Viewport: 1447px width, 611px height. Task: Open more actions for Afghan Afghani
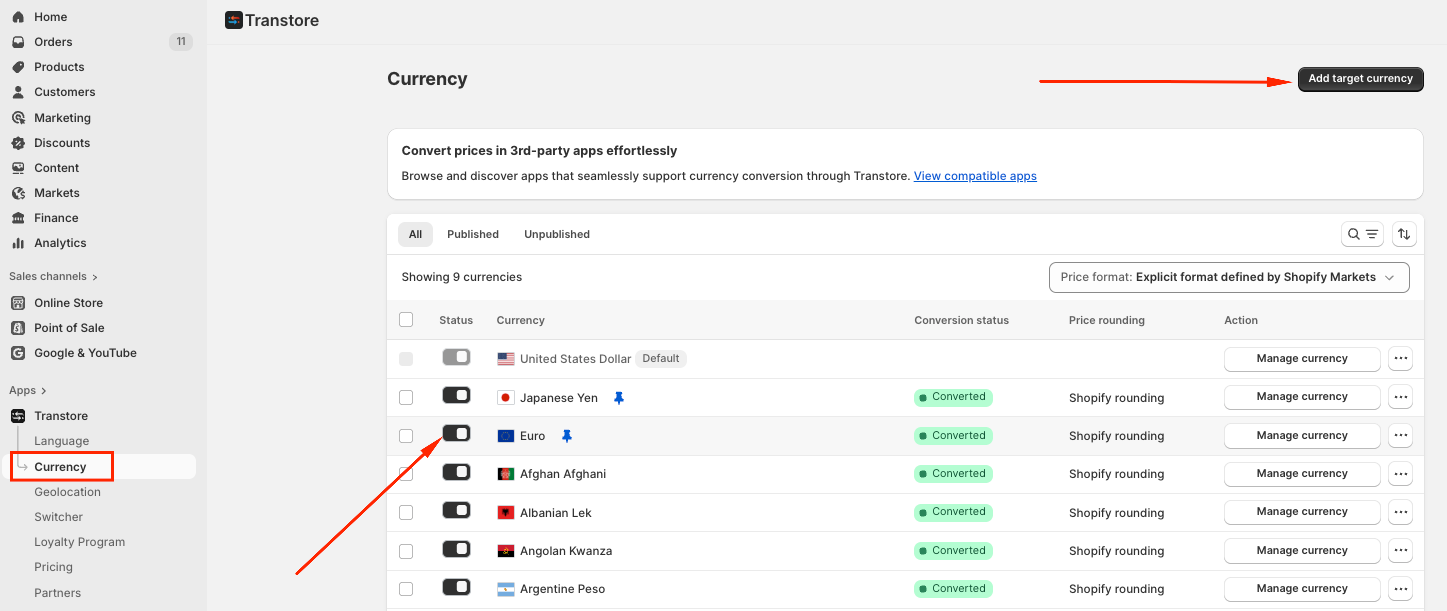point(1400,474)
